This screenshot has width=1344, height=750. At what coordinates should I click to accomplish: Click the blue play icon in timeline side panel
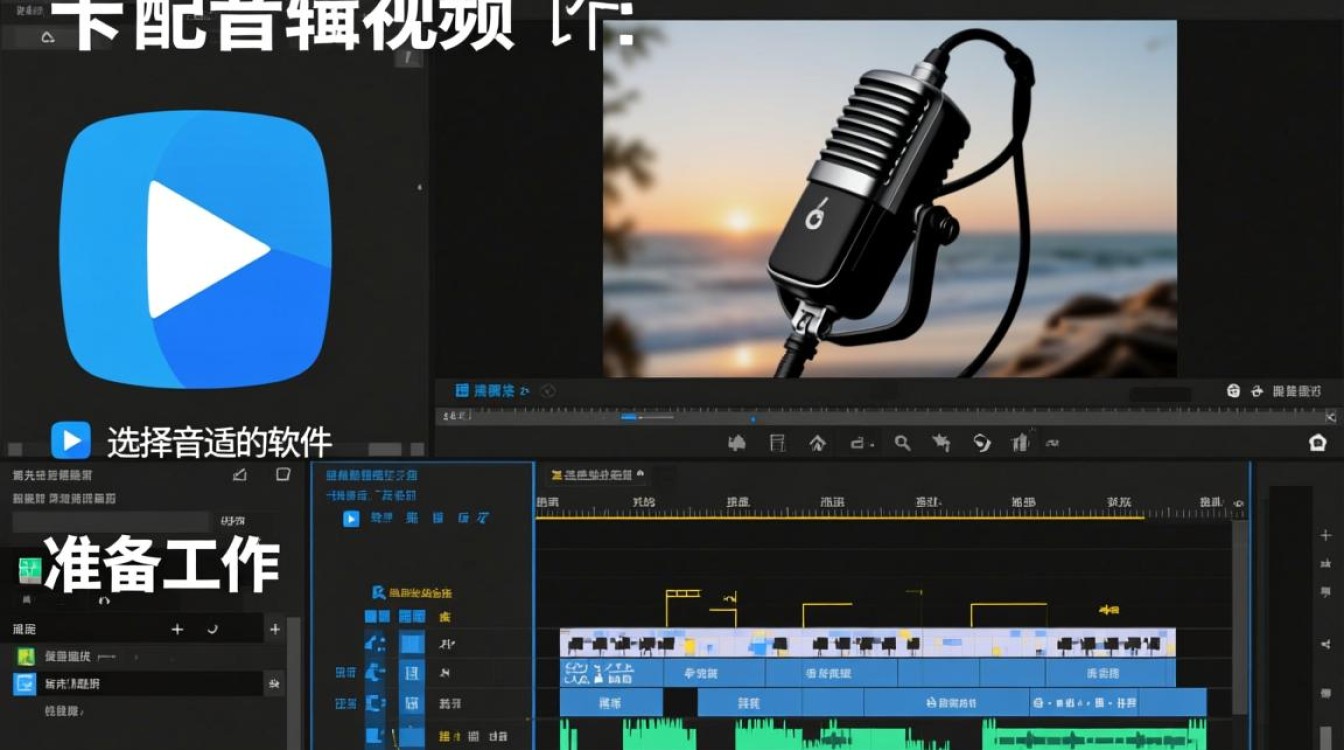(351, 518)
